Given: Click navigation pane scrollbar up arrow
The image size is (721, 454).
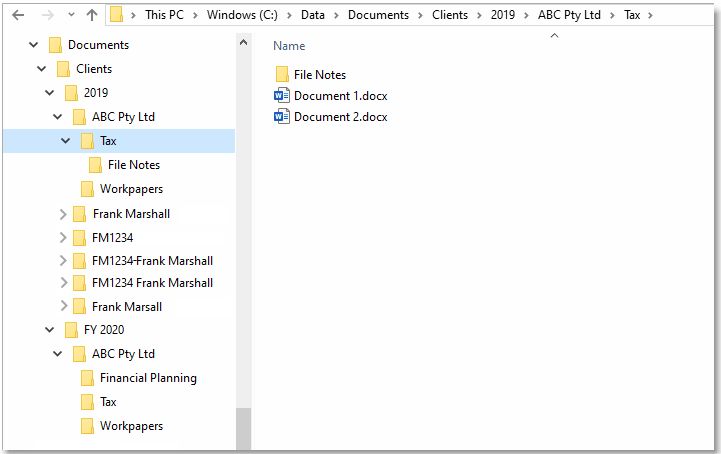Looking at the screenshot, I should coord(244,42).
